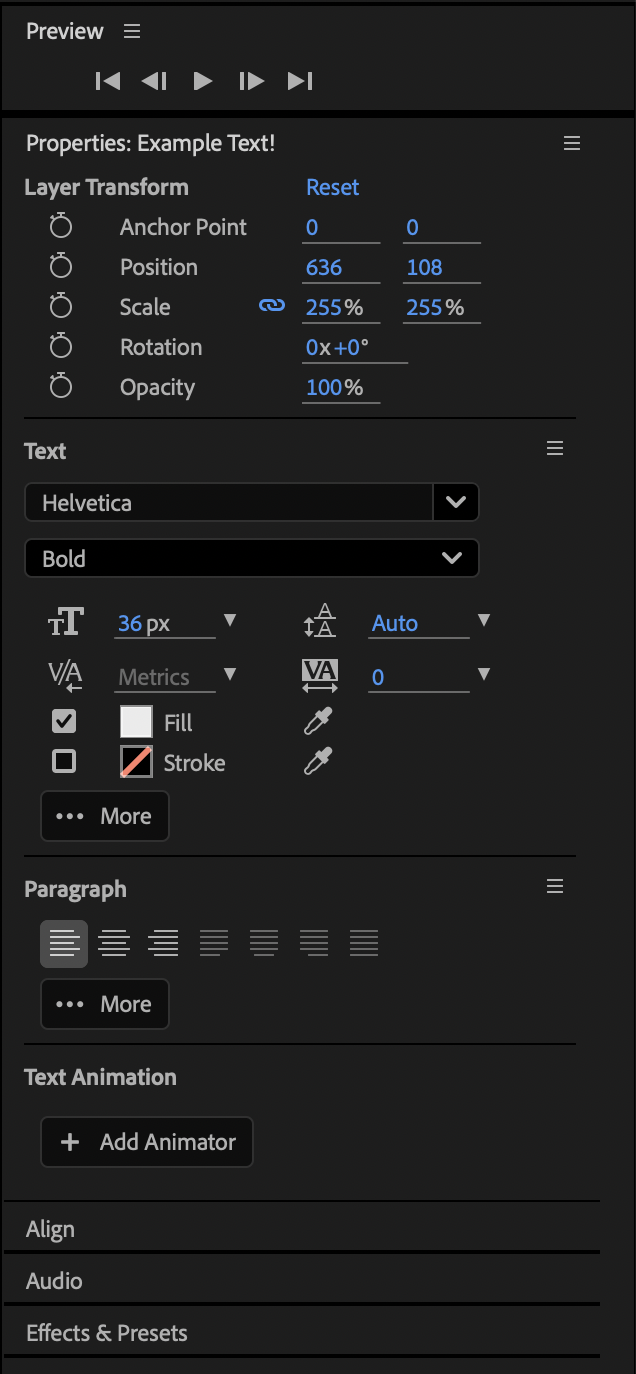Viewport: 636px width, 1374px height.
Task: Uncheck the Fill checkbox
Action: (x=64, y=721)
